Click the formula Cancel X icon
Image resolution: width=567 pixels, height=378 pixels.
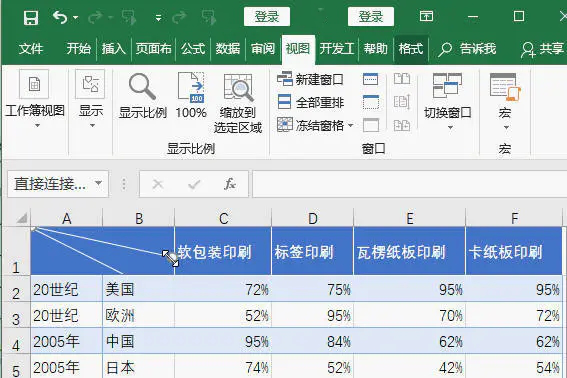158,184
